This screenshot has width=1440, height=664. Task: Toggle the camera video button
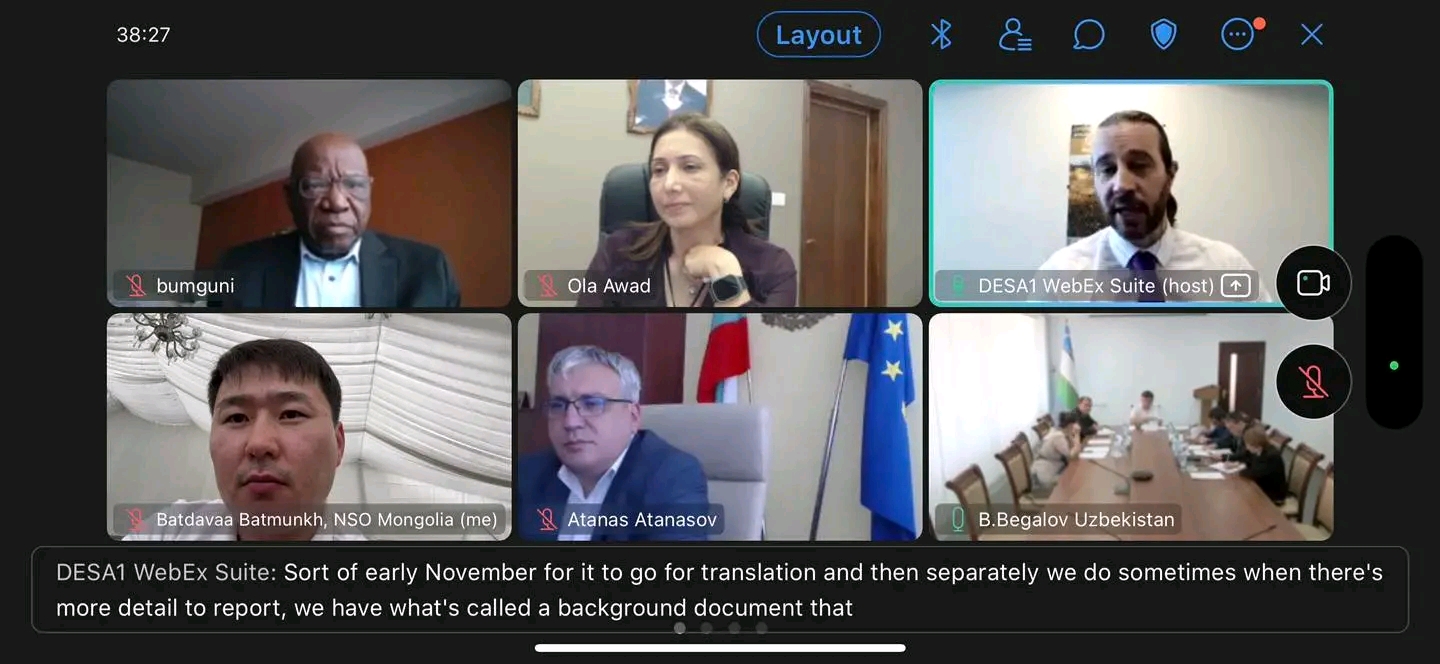coord(1313,283)
